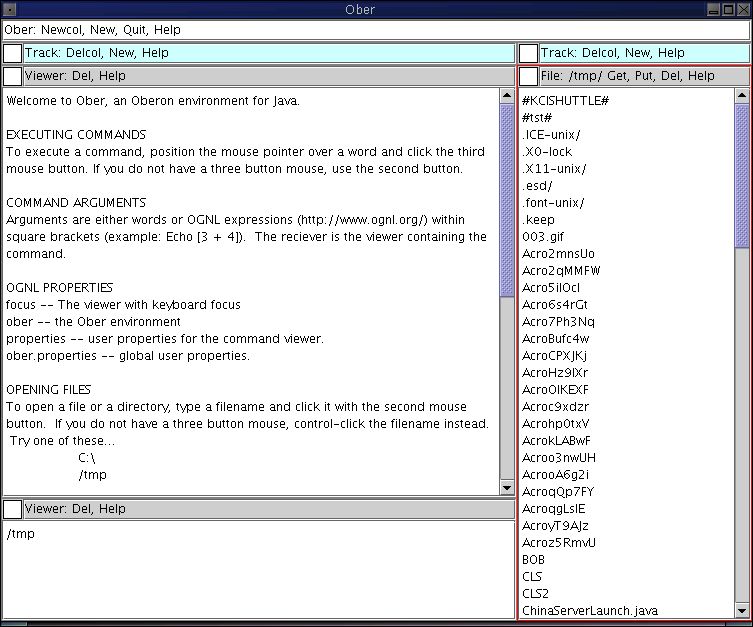Click the /tmp text in the bottom viewer
753x627 pixels.
coord(20,534)
